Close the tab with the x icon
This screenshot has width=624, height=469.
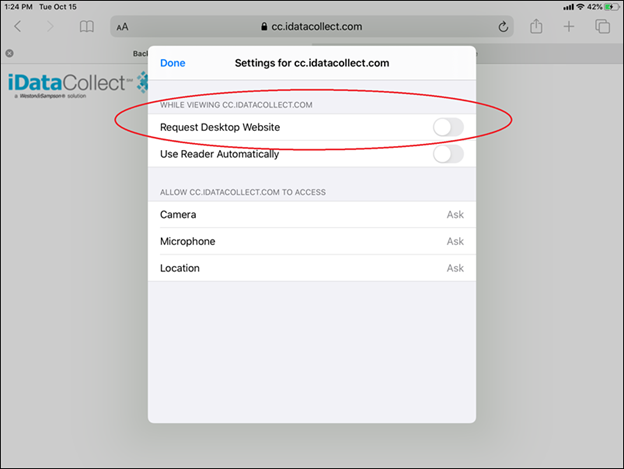10,53
